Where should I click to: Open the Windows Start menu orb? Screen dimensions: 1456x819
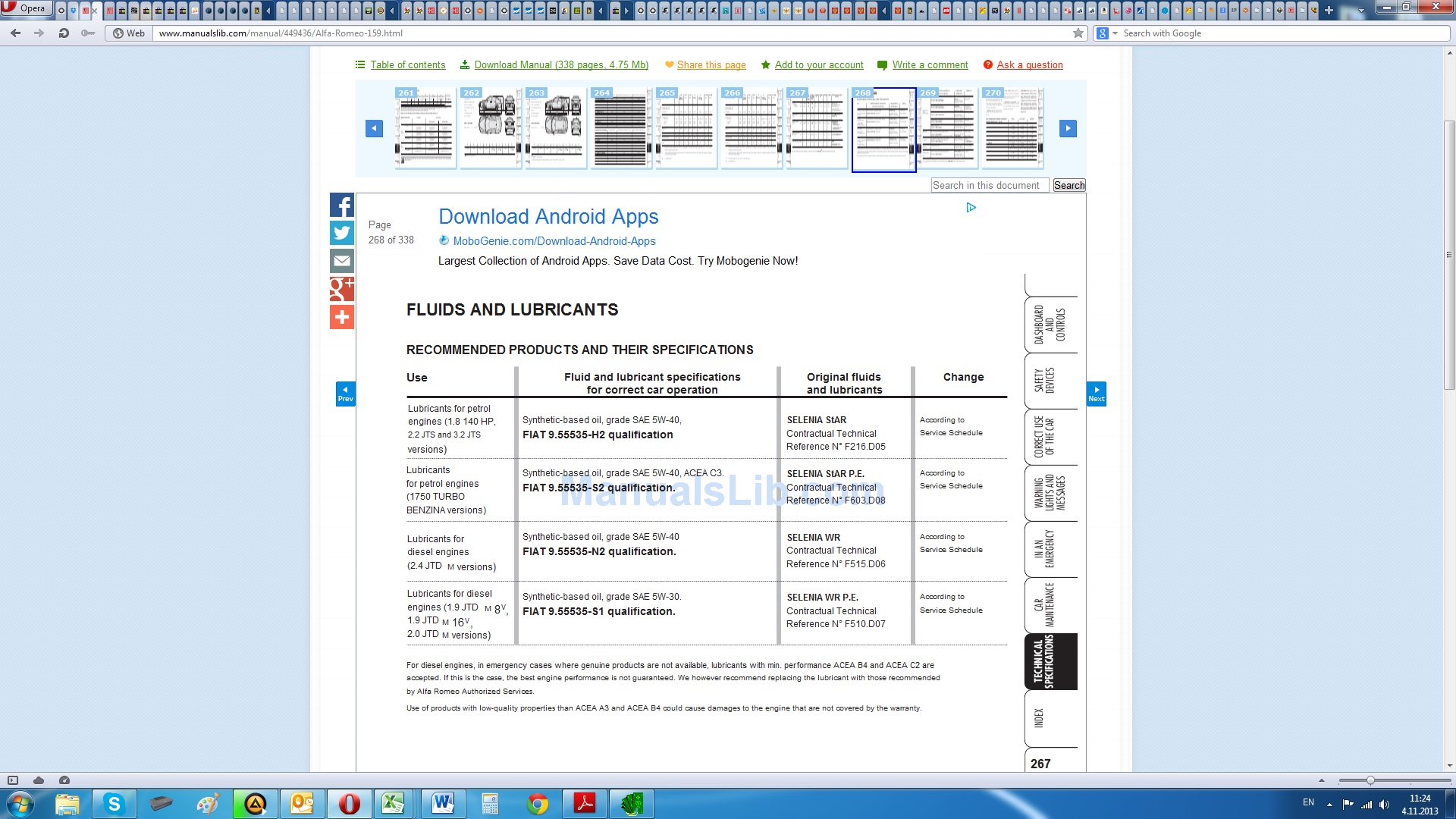click(20, 804)
